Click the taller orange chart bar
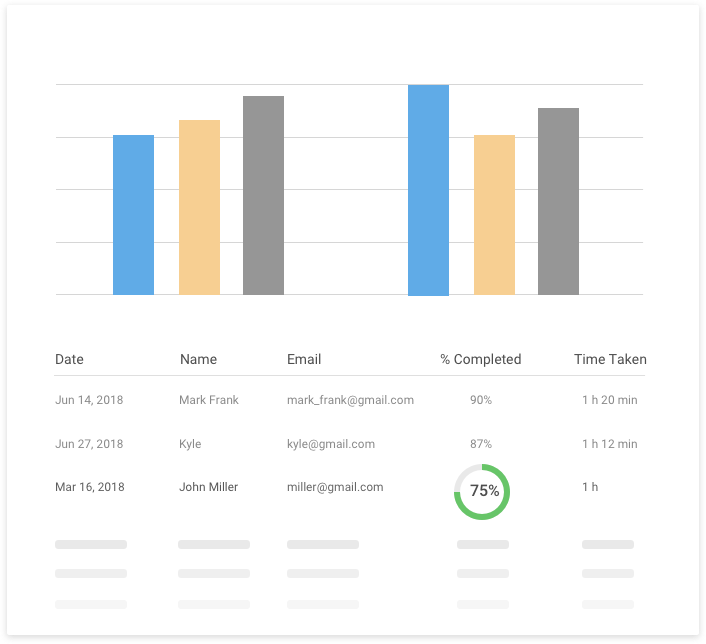The width and height of the screenshot is (706, 644). pos(199,207)
